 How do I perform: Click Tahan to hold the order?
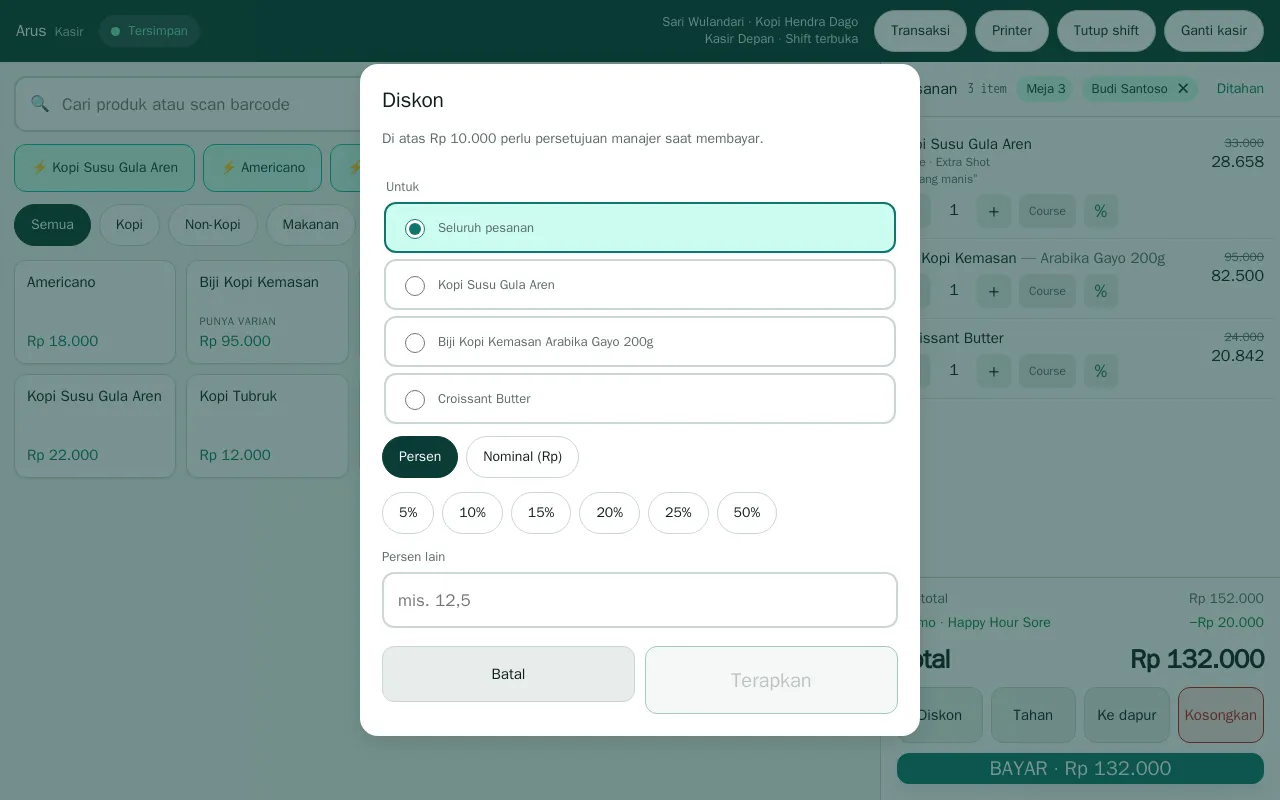pos(1033,715)
